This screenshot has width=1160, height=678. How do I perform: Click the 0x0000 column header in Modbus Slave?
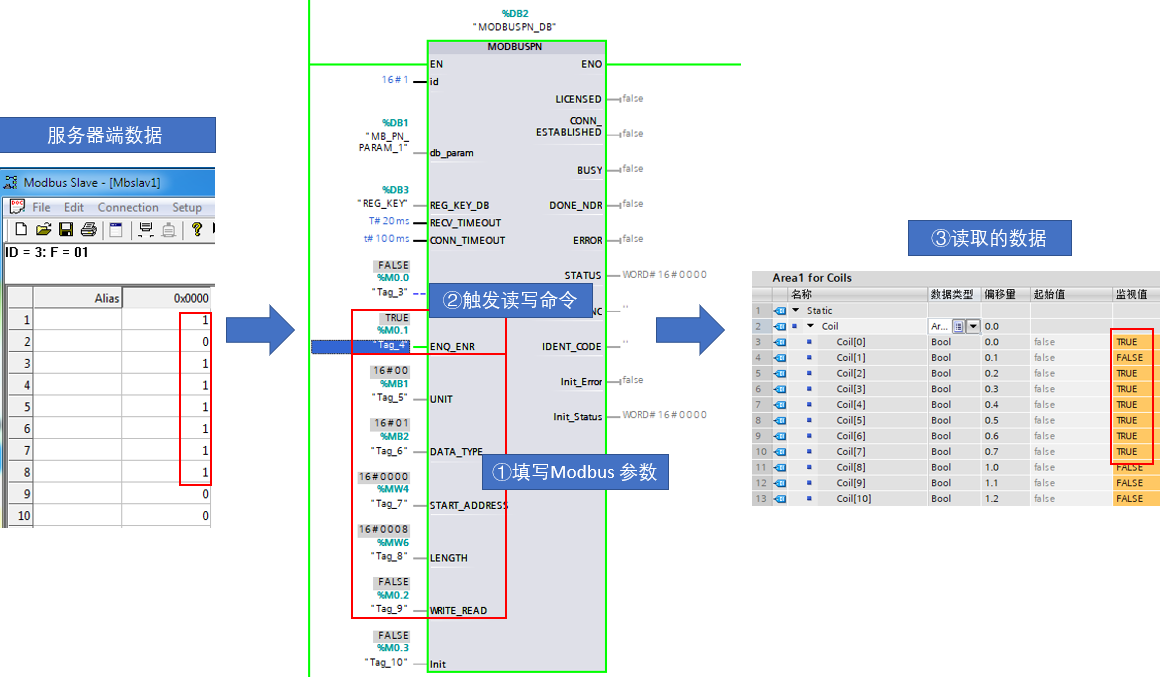(167, 298)
